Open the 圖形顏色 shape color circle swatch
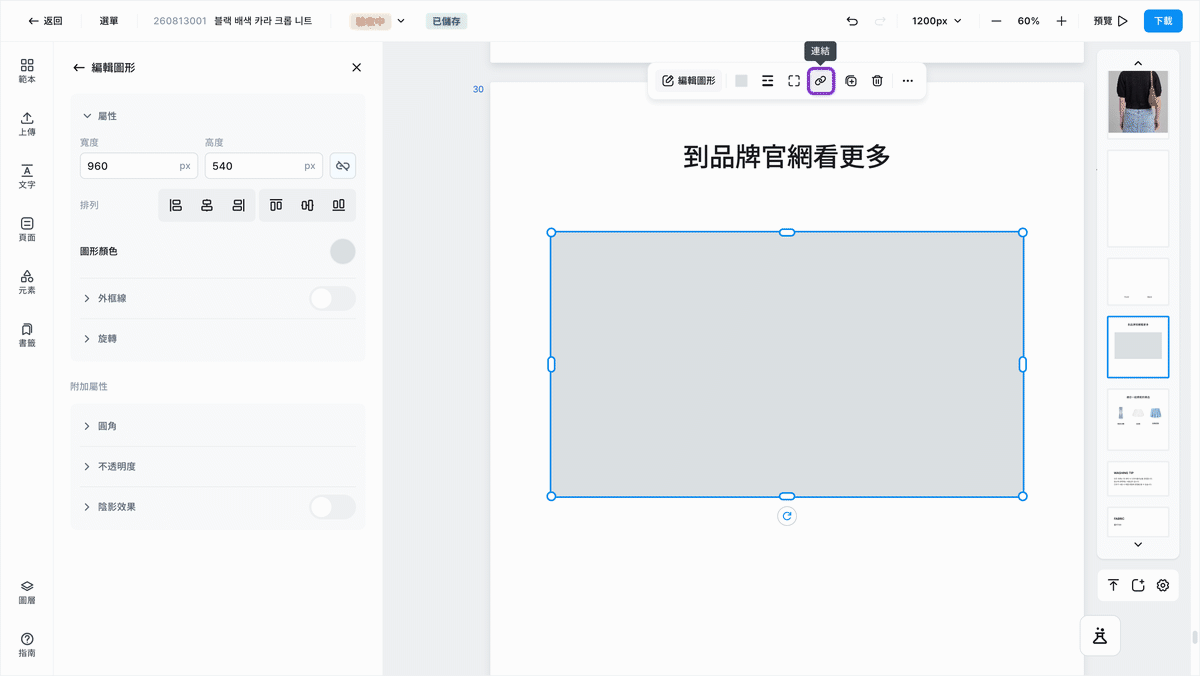1200x676 pixels. point(343,251)
